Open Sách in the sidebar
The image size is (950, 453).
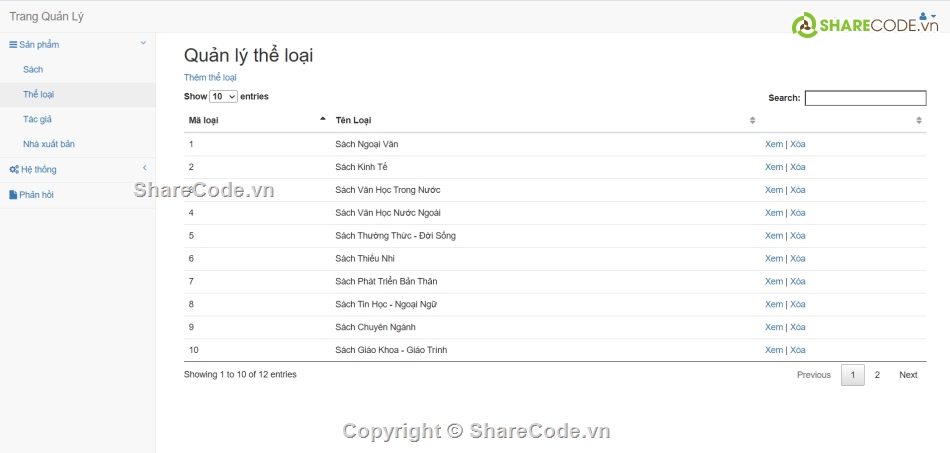coord(33,70)
